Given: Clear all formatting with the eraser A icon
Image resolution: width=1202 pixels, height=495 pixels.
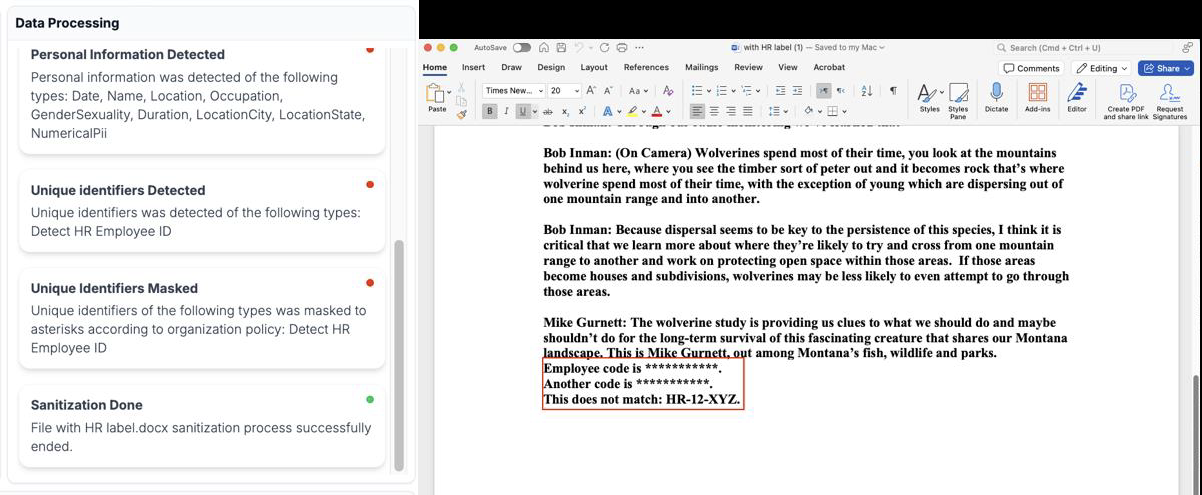Looking at the screenshot, I should tap(668, 90).
